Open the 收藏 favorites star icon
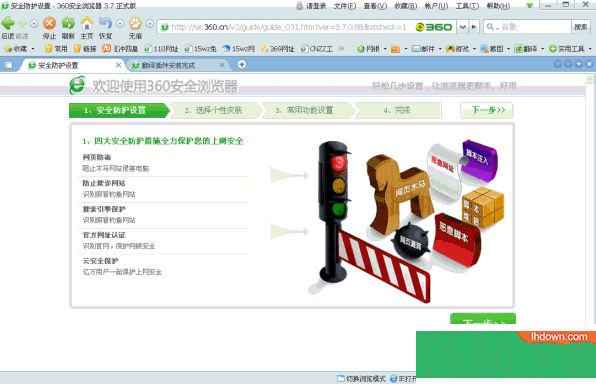The width and height of the screenshot is (596, 384). [x=8, y=49]
